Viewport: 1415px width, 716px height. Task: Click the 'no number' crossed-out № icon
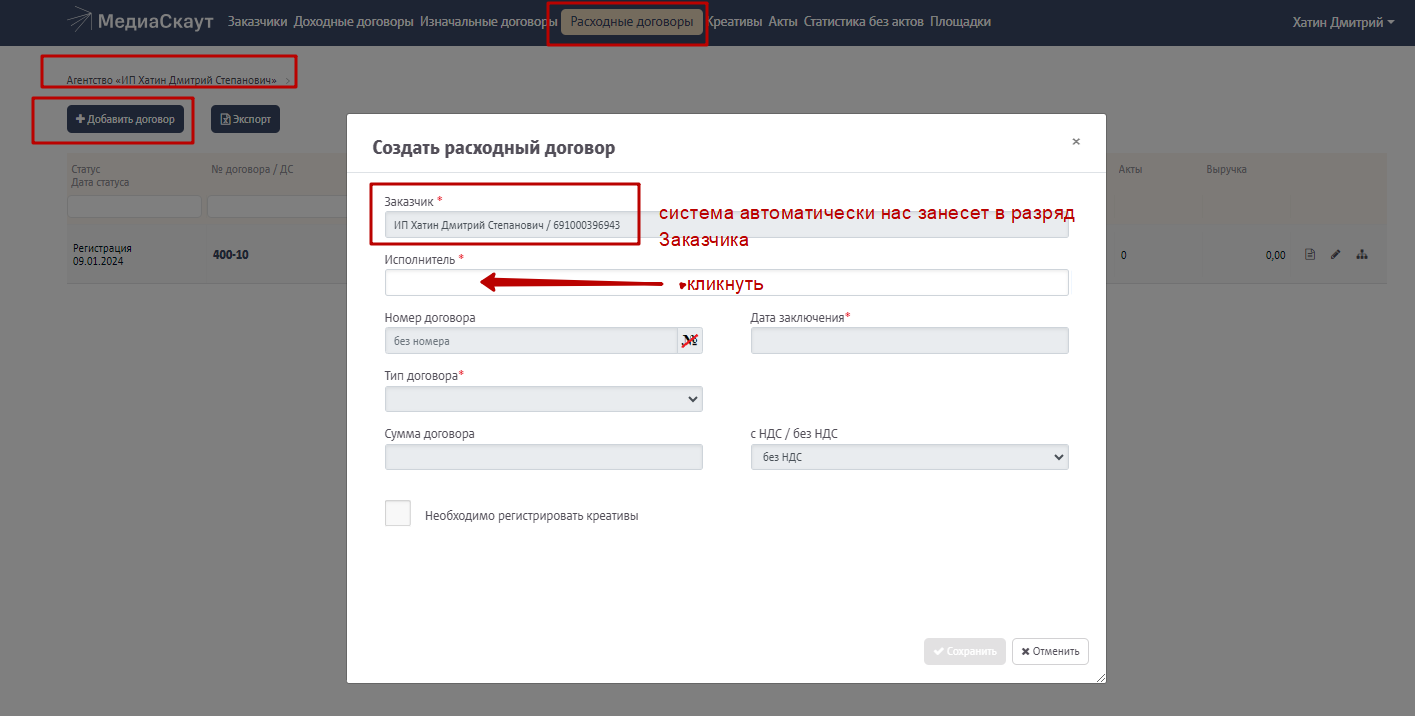[690, 341]
